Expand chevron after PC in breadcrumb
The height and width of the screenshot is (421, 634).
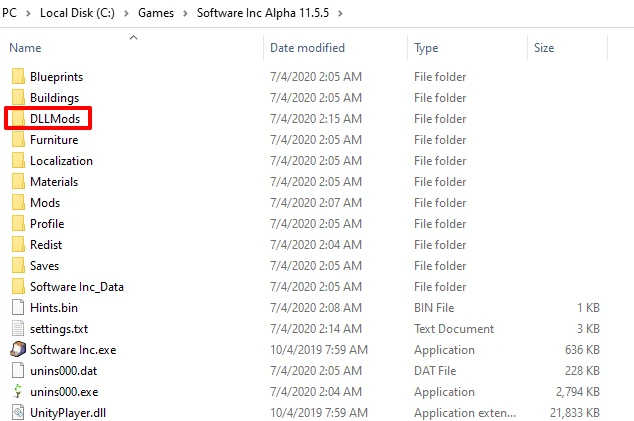pyautogui.click(x=28, y=13)
